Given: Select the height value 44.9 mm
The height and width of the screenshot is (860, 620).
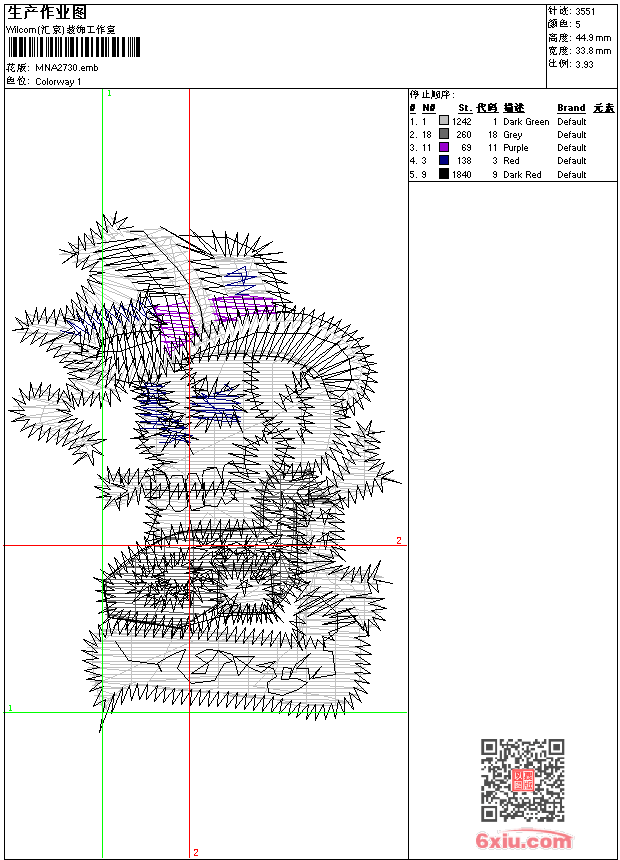Looking at the screenshot, I should click(x=593, y=38).
